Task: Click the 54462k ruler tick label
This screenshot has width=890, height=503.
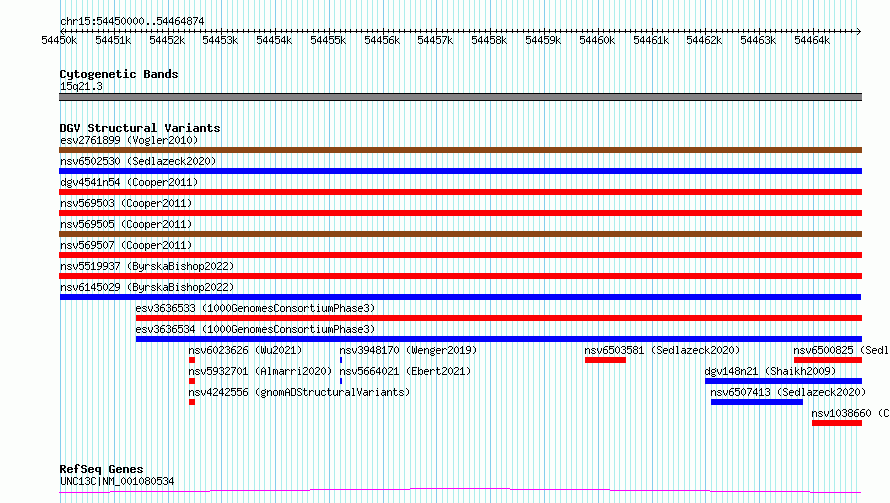Action: pos(704,40)
